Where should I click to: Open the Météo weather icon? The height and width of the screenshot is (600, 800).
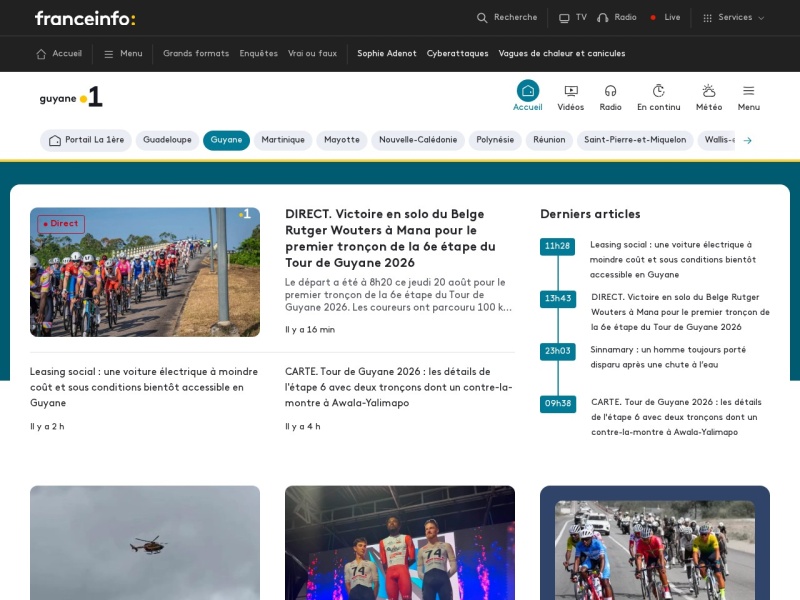[x=709, y=97]
